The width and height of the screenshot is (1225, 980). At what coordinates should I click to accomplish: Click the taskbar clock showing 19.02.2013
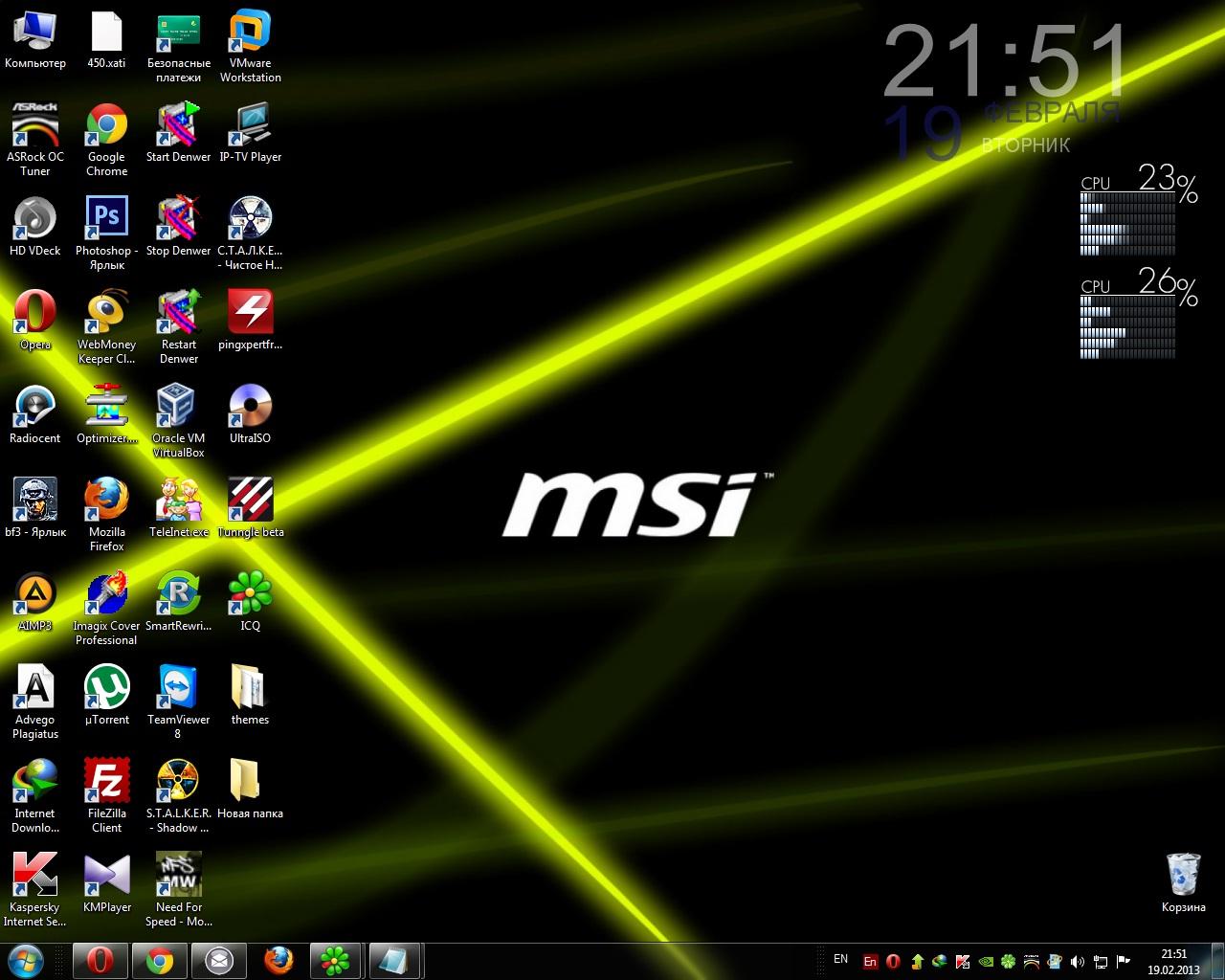point(1173,961)
